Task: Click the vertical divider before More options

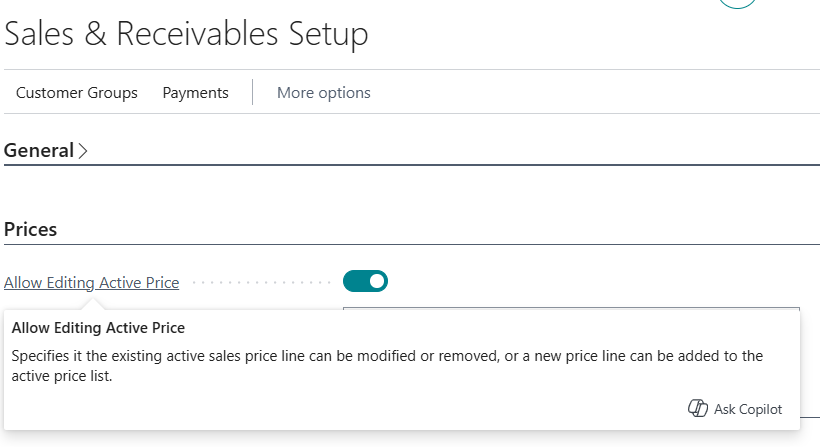Action: [x=253, y=92]
